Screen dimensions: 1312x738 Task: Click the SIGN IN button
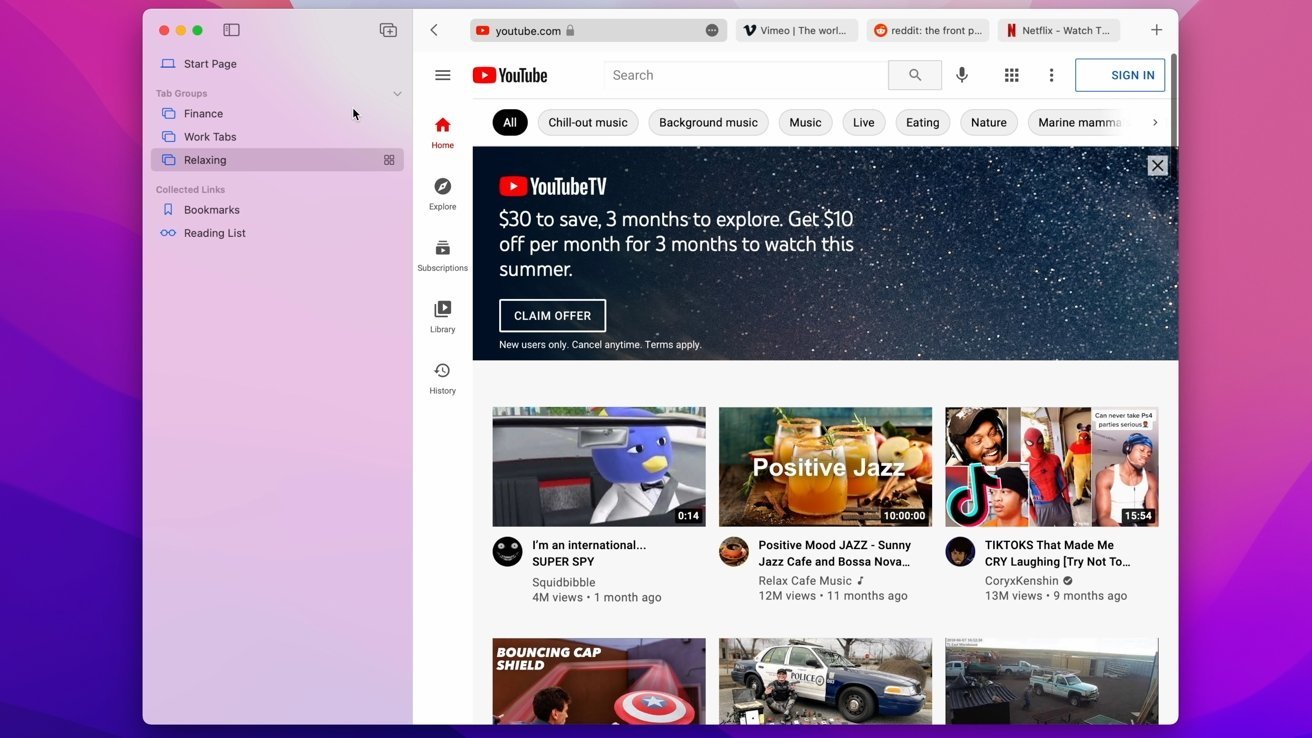click(x=1120, y=75)
